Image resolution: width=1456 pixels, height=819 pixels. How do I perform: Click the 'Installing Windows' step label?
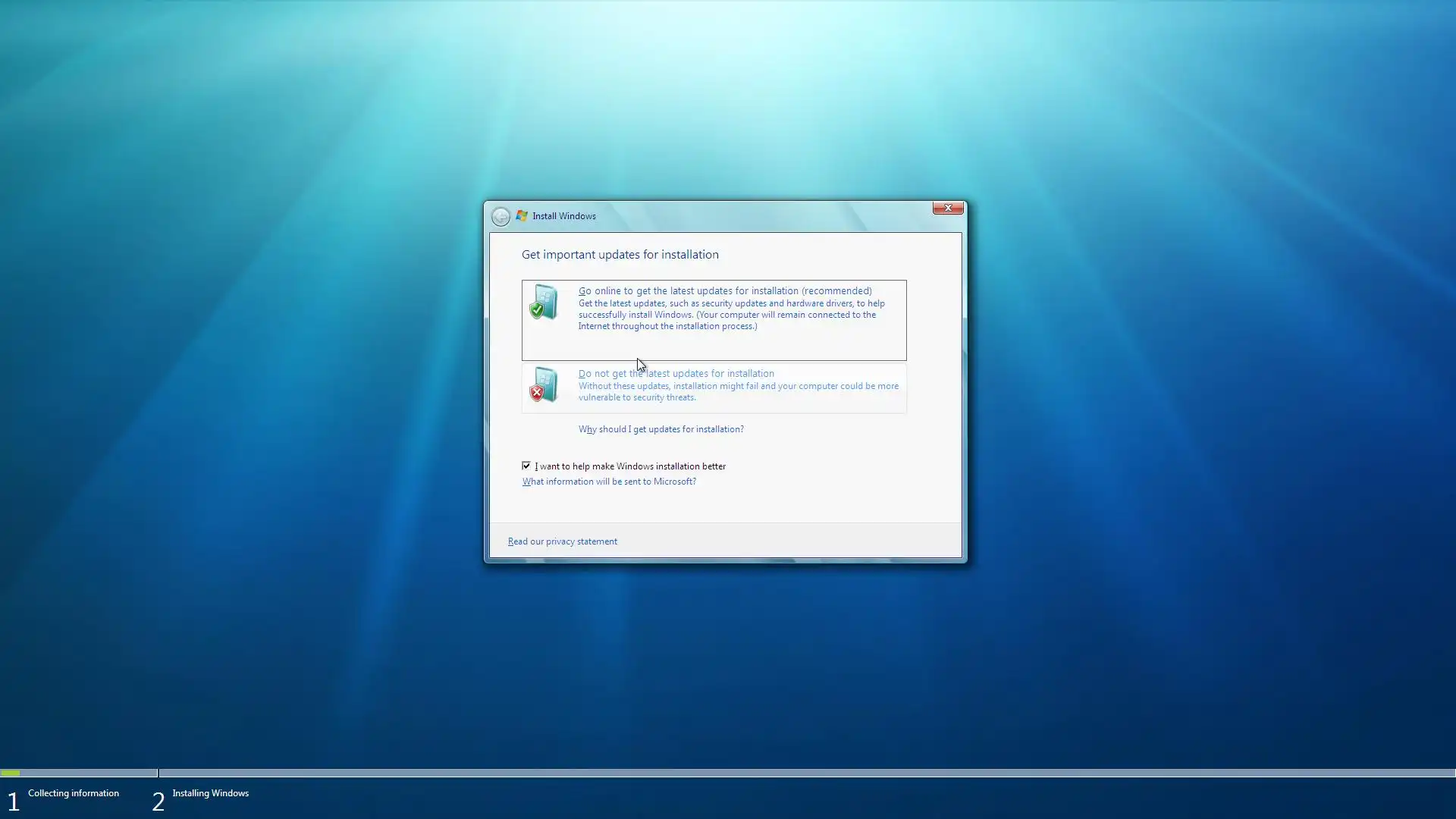coord(210,793)
